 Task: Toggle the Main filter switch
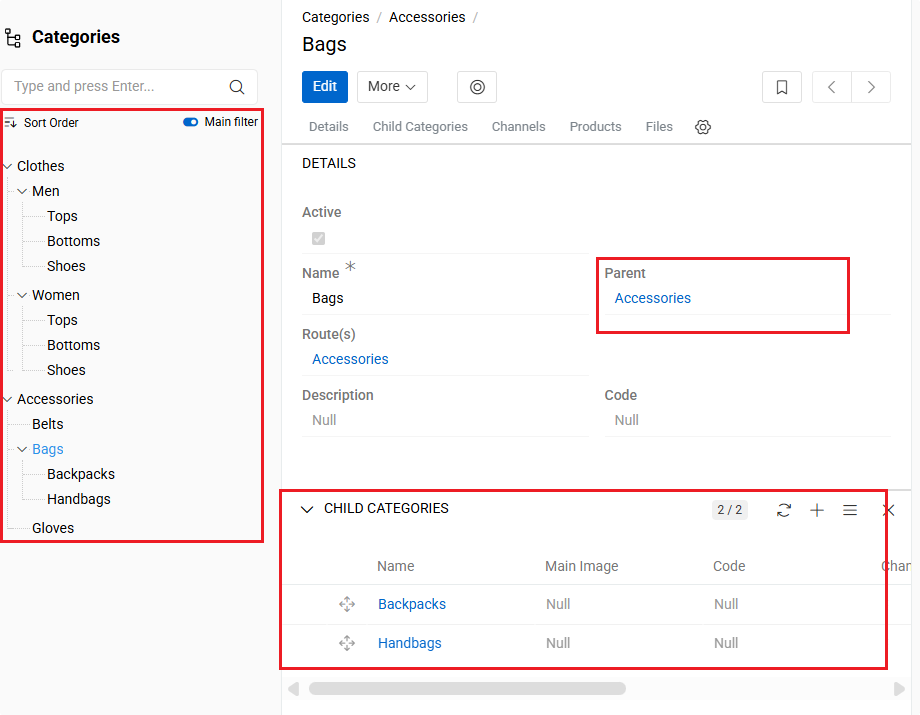[191, 122]
